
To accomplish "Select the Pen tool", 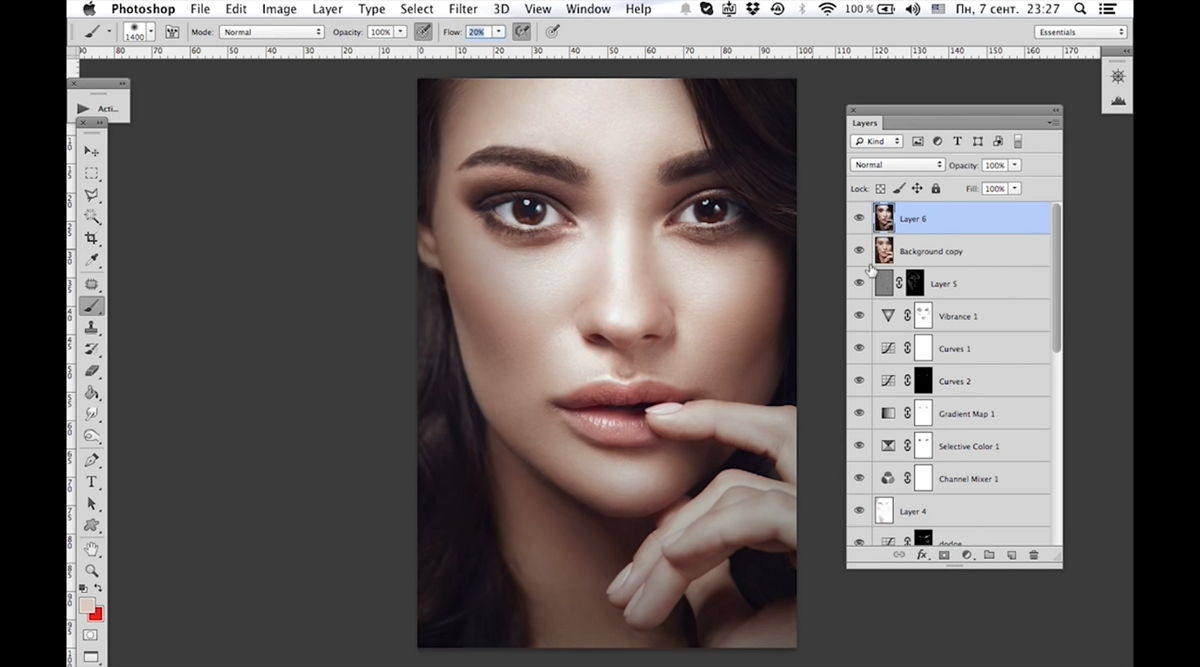I will click(91, 460).
